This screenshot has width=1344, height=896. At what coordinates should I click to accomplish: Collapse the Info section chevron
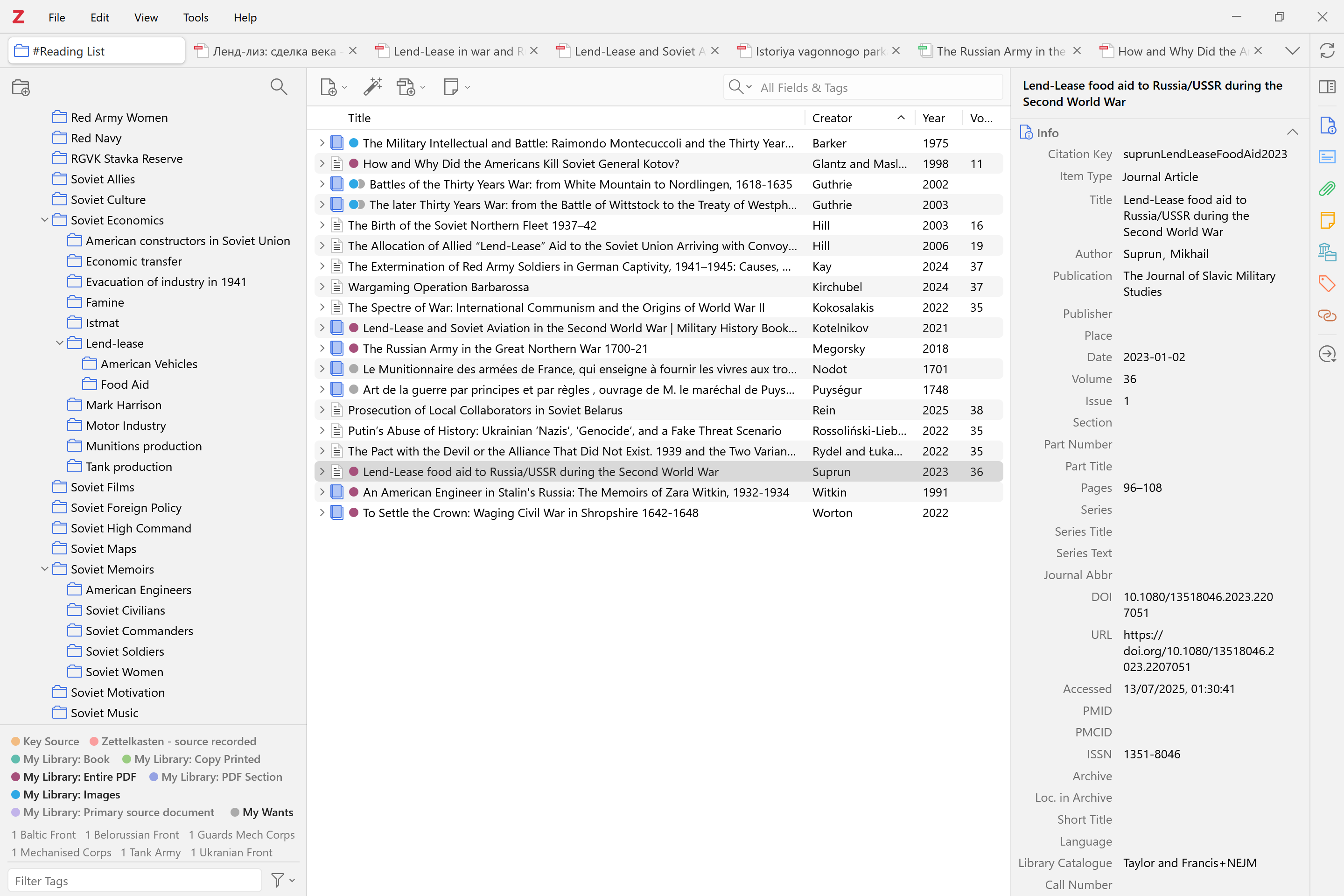point(1293,133)
